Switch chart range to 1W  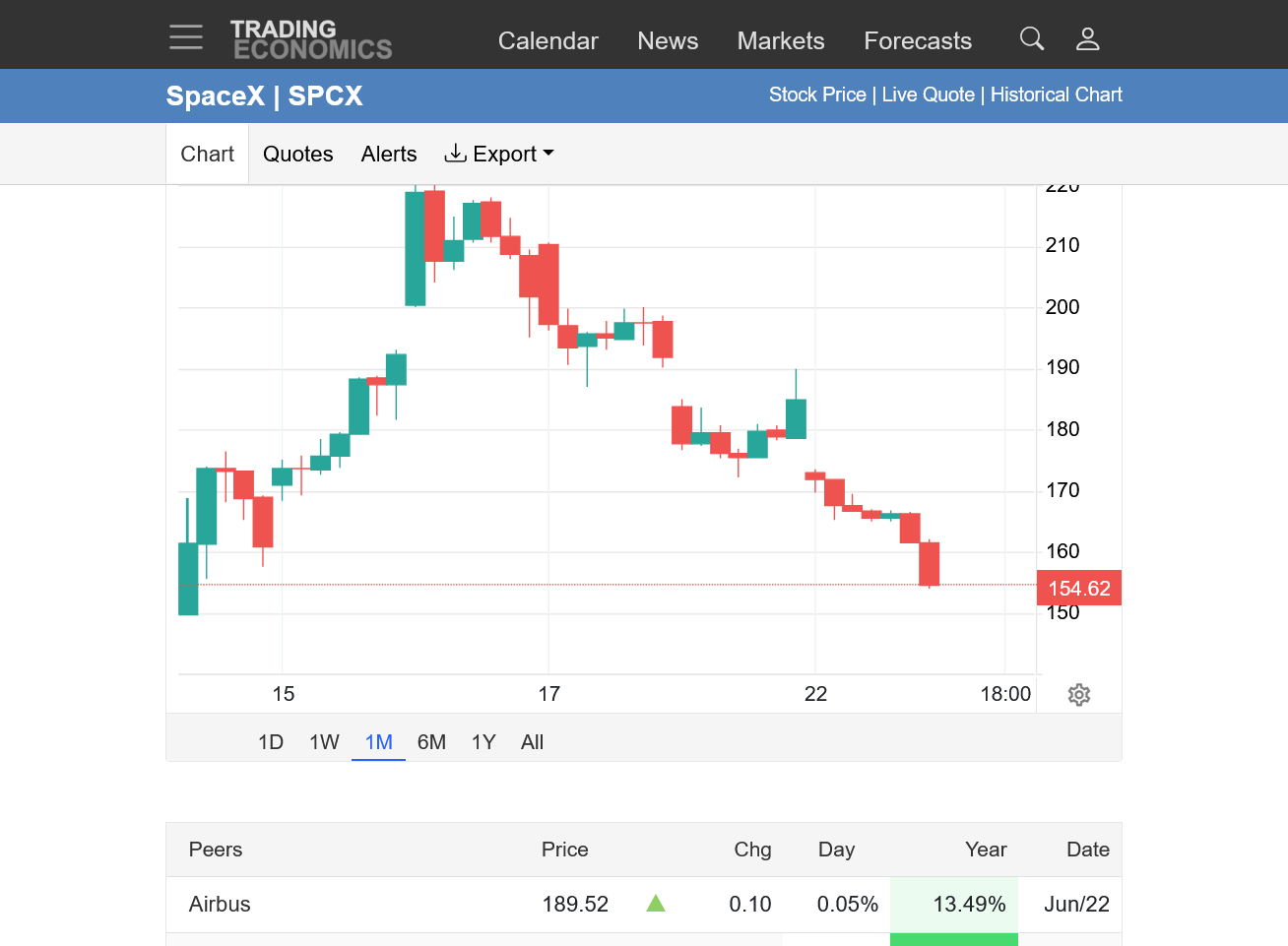click(324, 742)
